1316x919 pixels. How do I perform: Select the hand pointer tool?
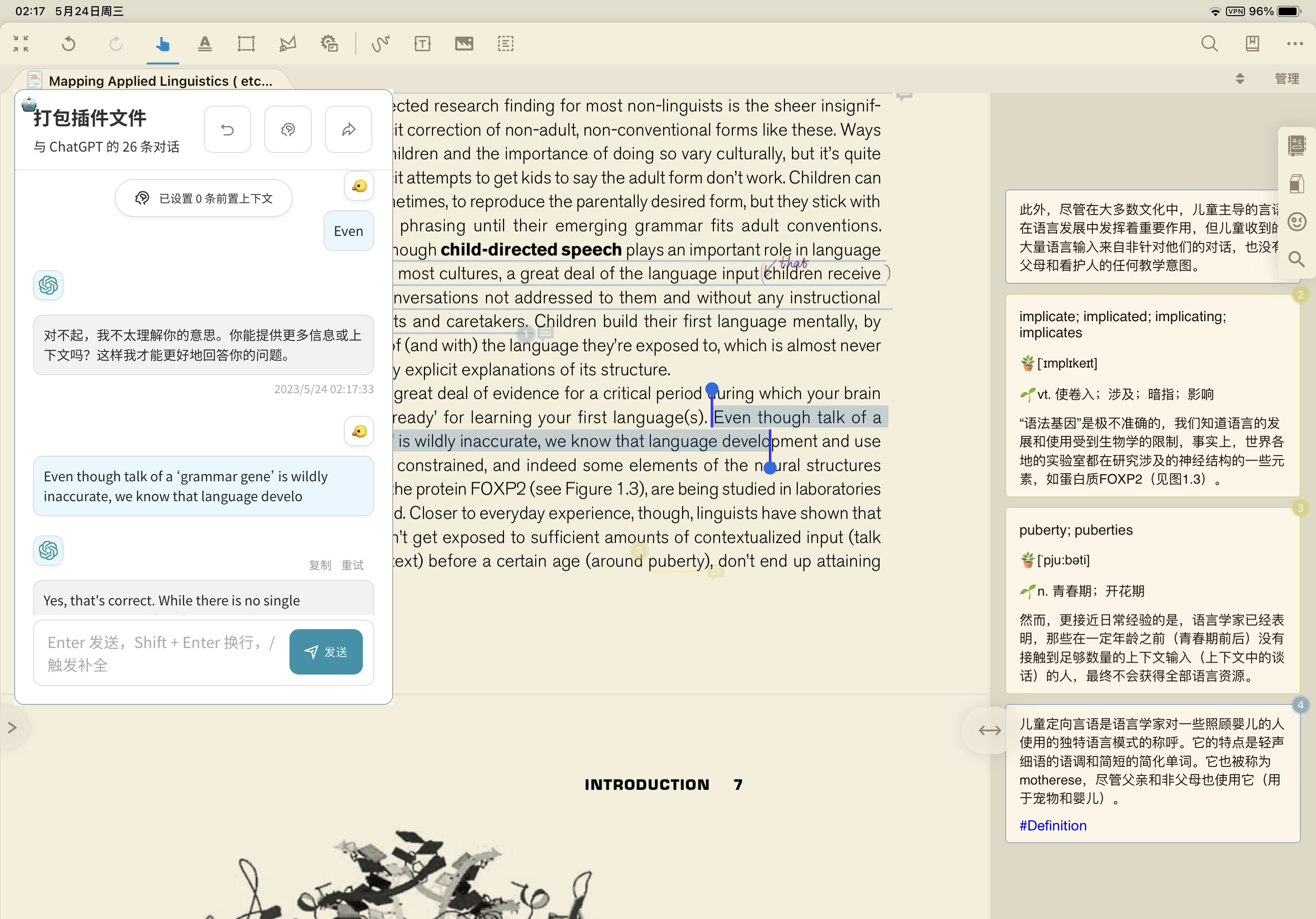163,44
